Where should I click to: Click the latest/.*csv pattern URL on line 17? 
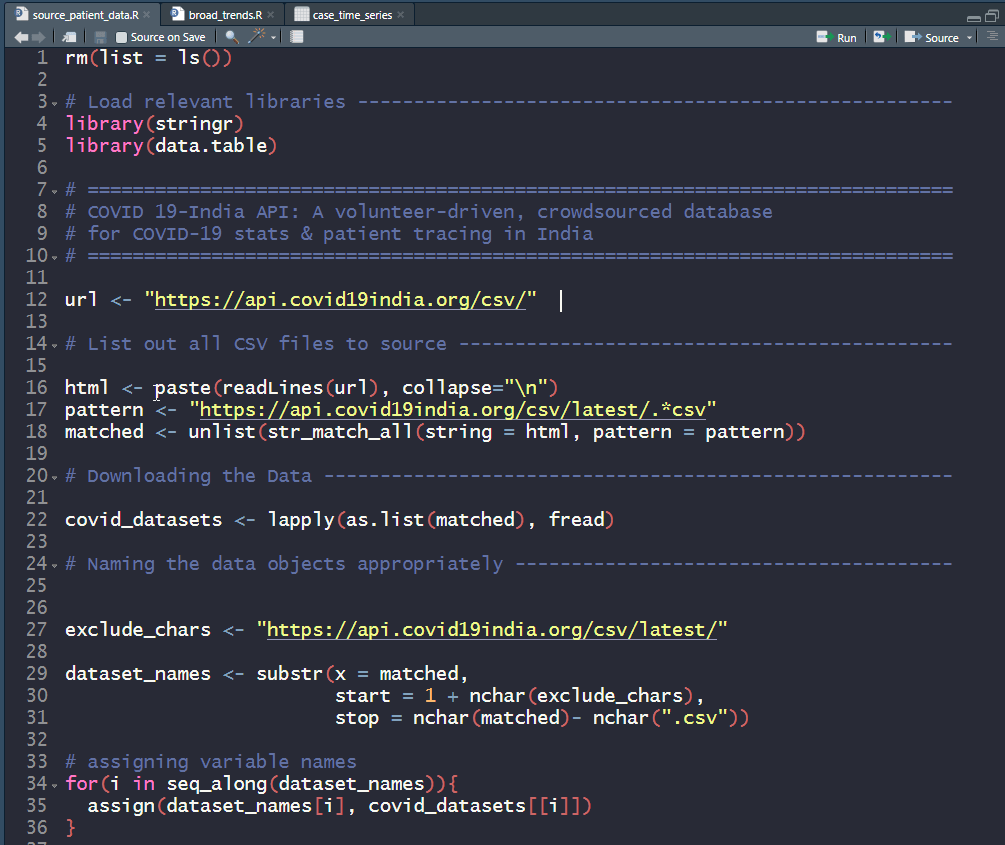tap(453, 410)
